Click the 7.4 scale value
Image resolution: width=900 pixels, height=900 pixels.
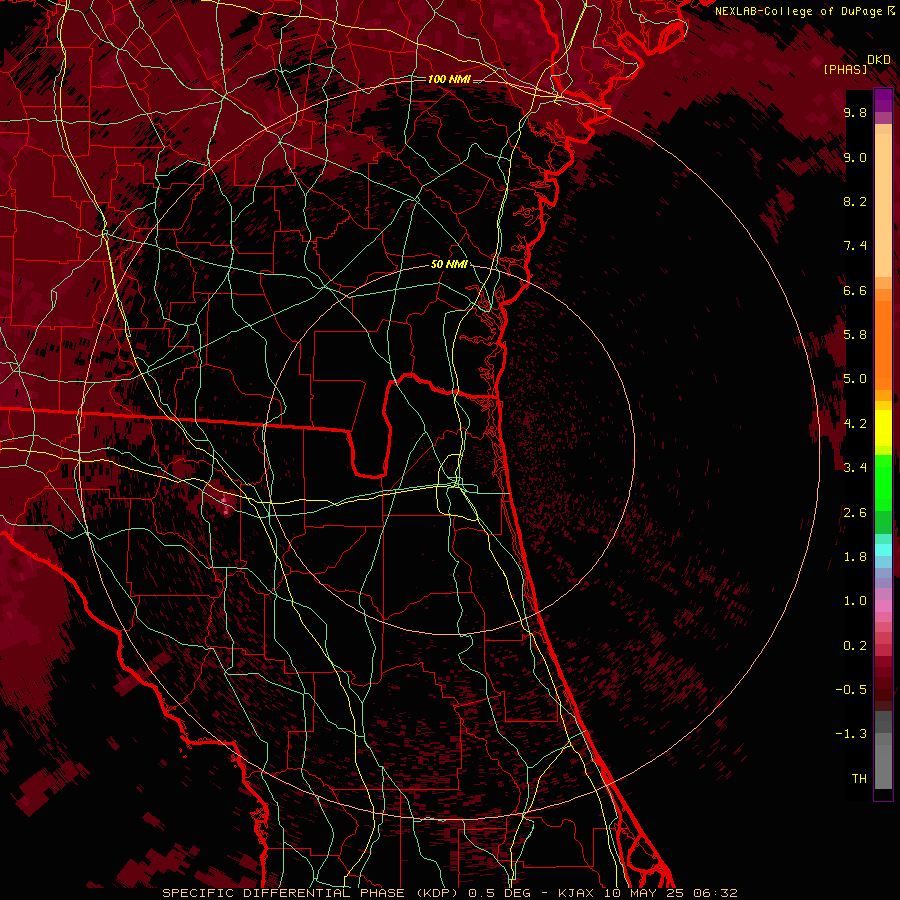855,246
